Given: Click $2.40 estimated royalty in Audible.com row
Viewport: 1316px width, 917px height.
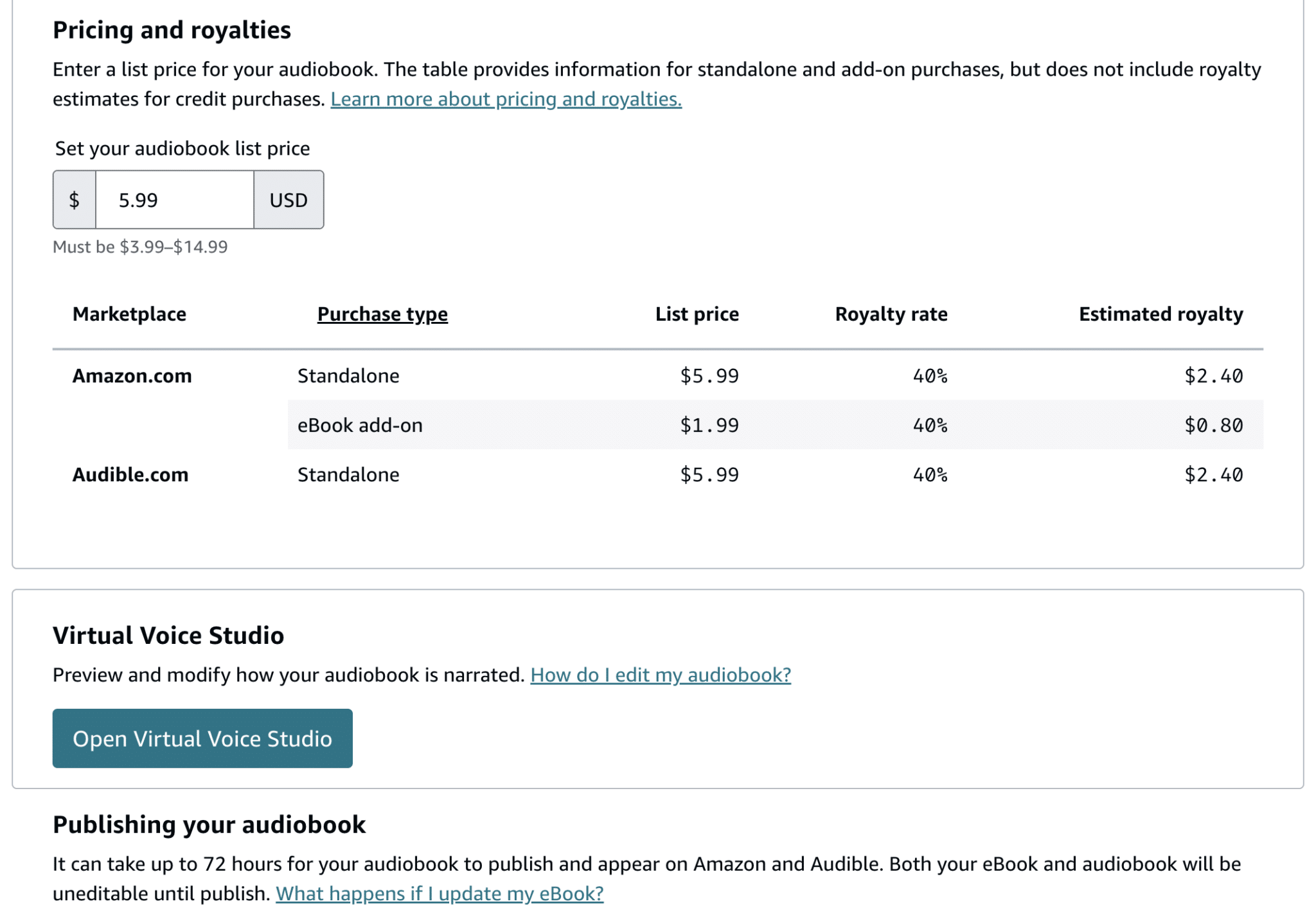Looking at the screenshot, I should (1214, 475).
